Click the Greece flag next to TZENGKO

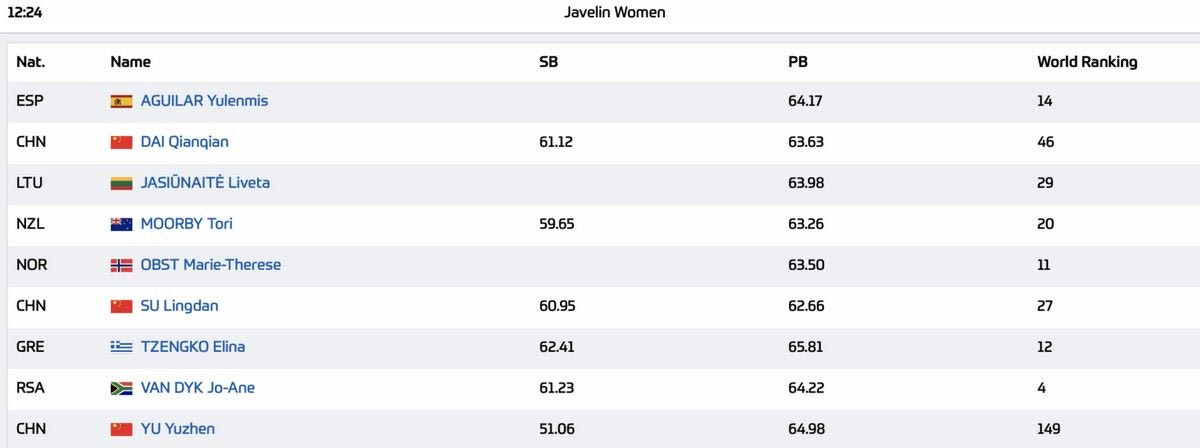click(121, 347)
